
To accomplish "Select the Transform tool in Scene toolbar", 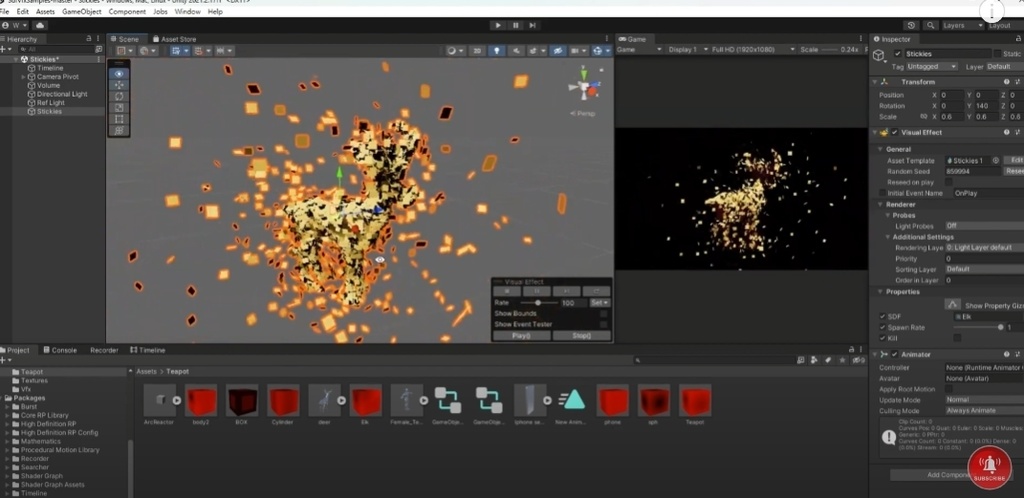I will pos(119,131).
